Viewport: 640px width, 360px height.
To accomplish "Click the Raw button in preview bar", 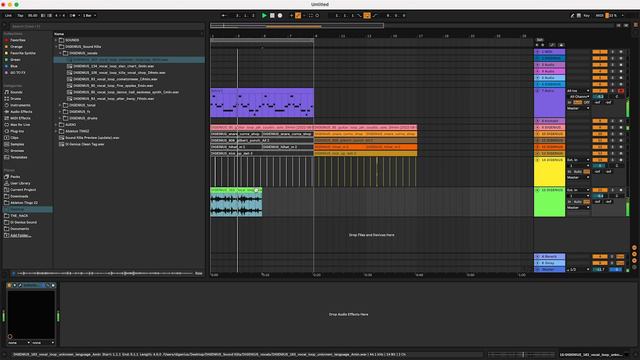I will 198,273.
